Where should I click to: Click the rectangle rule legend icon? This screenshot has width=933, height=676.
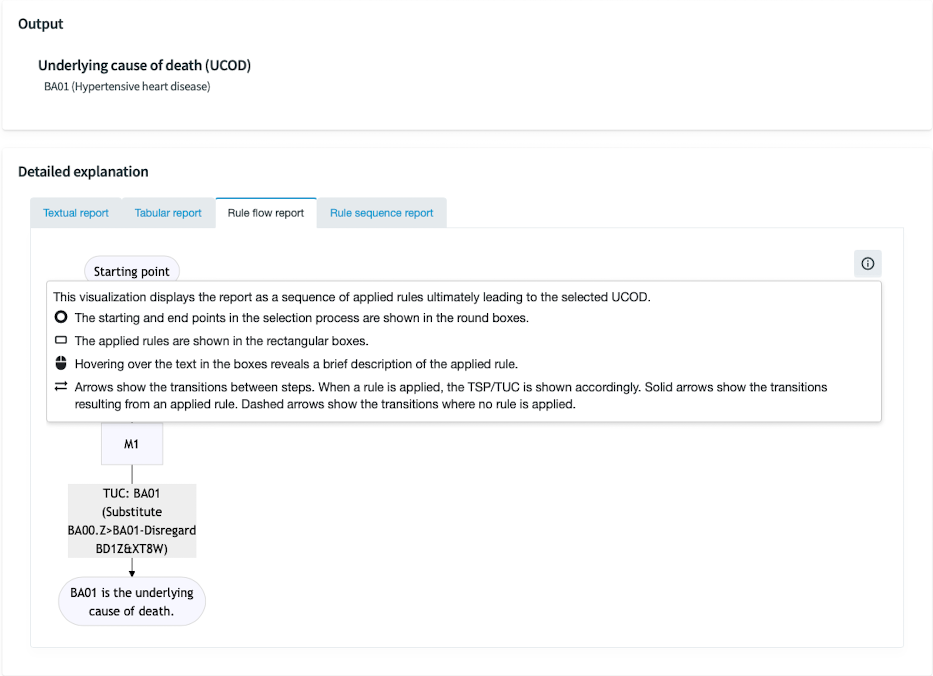60,339
